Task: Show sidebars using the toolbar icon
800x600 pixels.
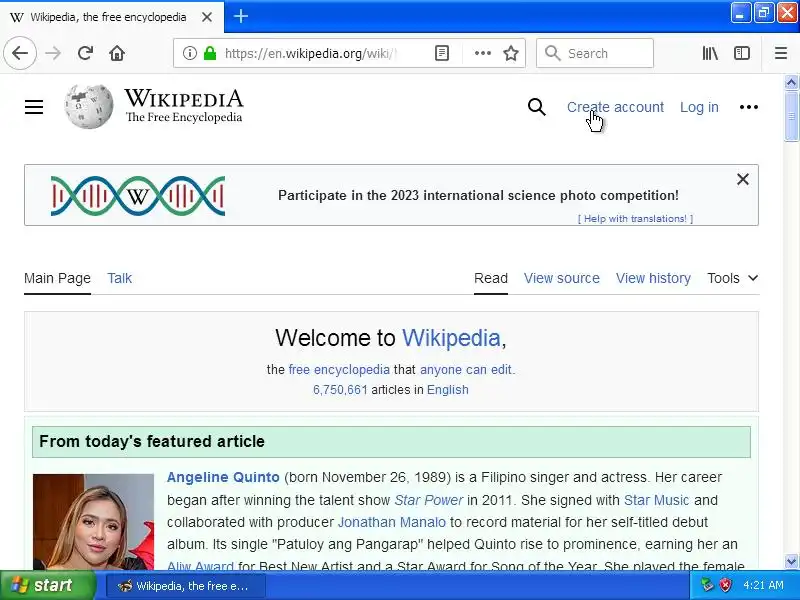Action: [x=741, y=53]
